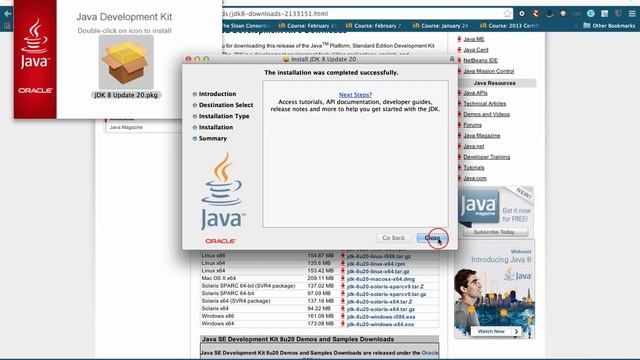Click the shield extension icon in the toolbar

618,13
